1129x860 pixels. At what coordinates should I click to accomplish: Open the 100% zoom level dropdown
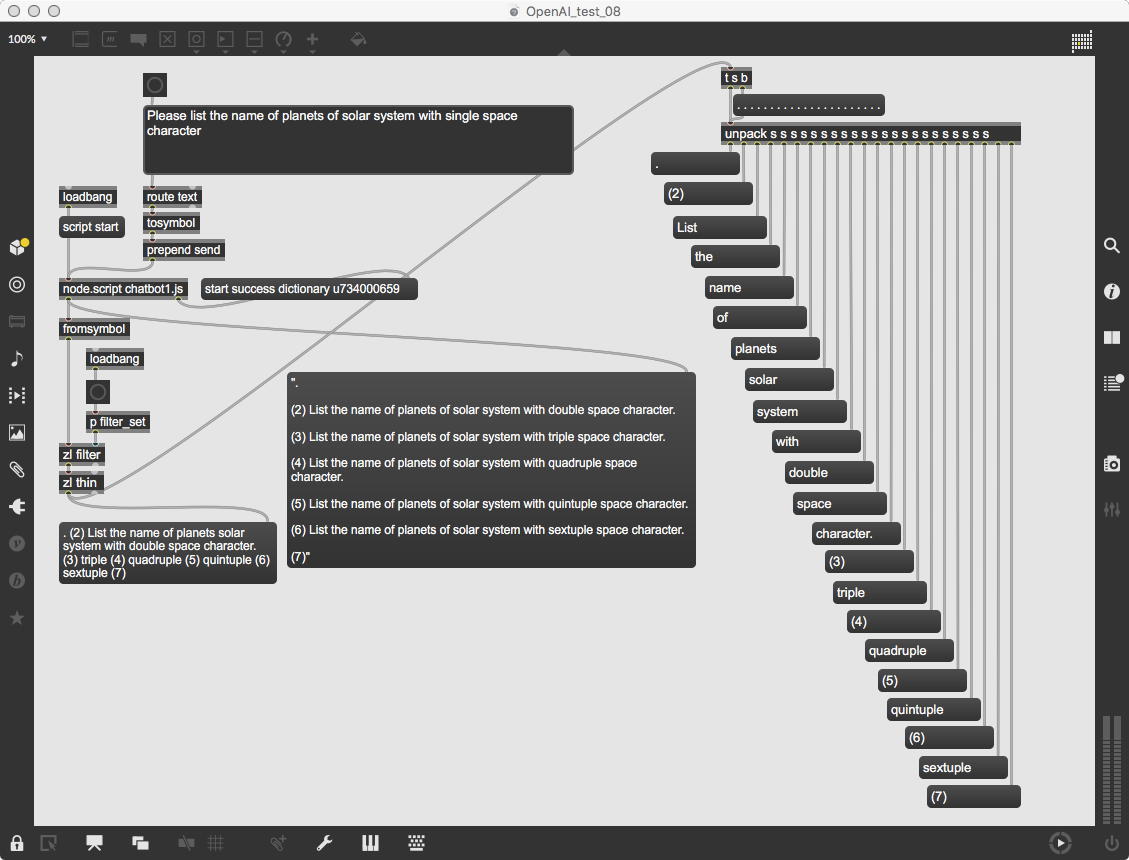pos(27,39)
